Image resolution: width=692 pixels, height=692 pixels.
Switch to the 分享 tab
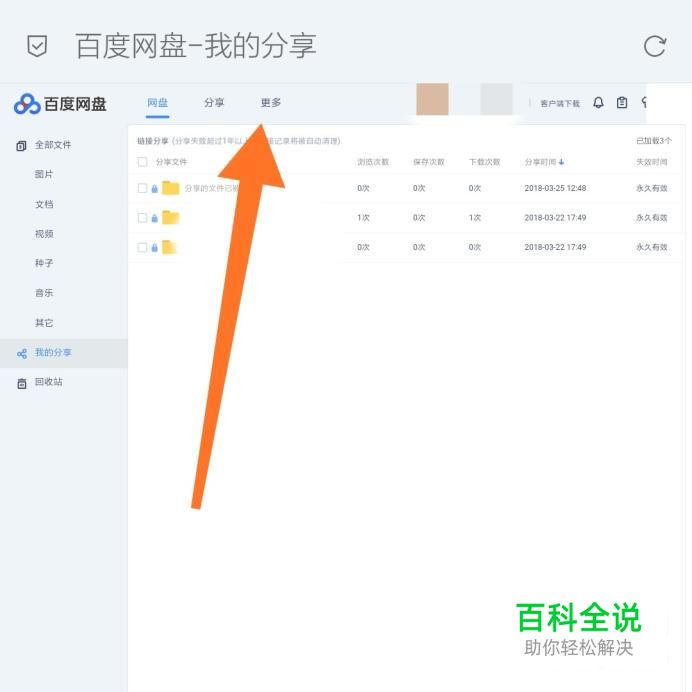(214, 103)
